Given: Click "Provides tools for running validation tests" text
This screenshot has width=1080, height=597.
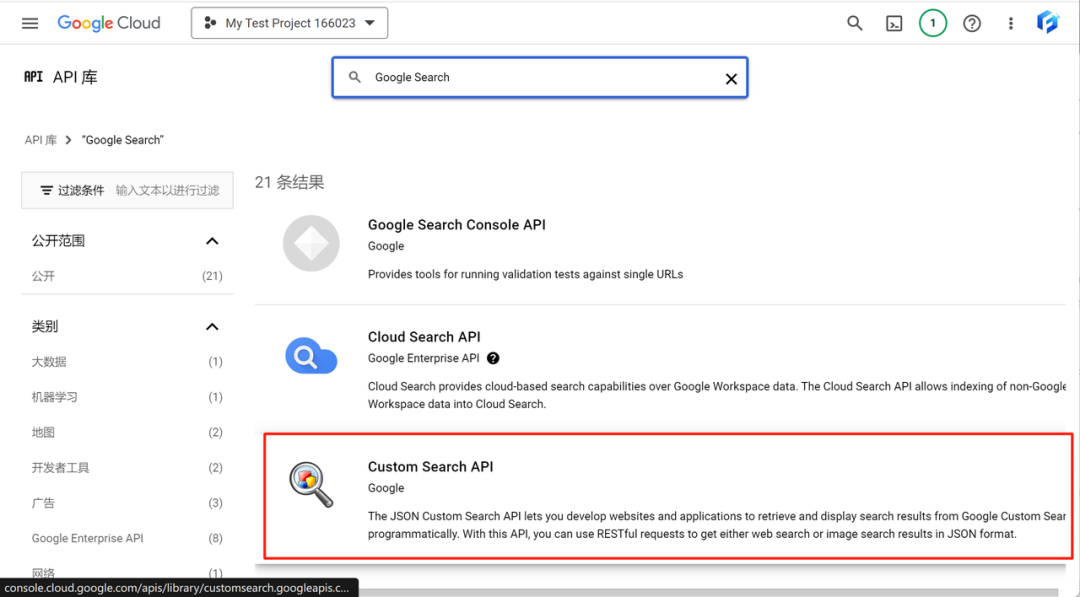Looking at the screenshot, I should point(526,274).
